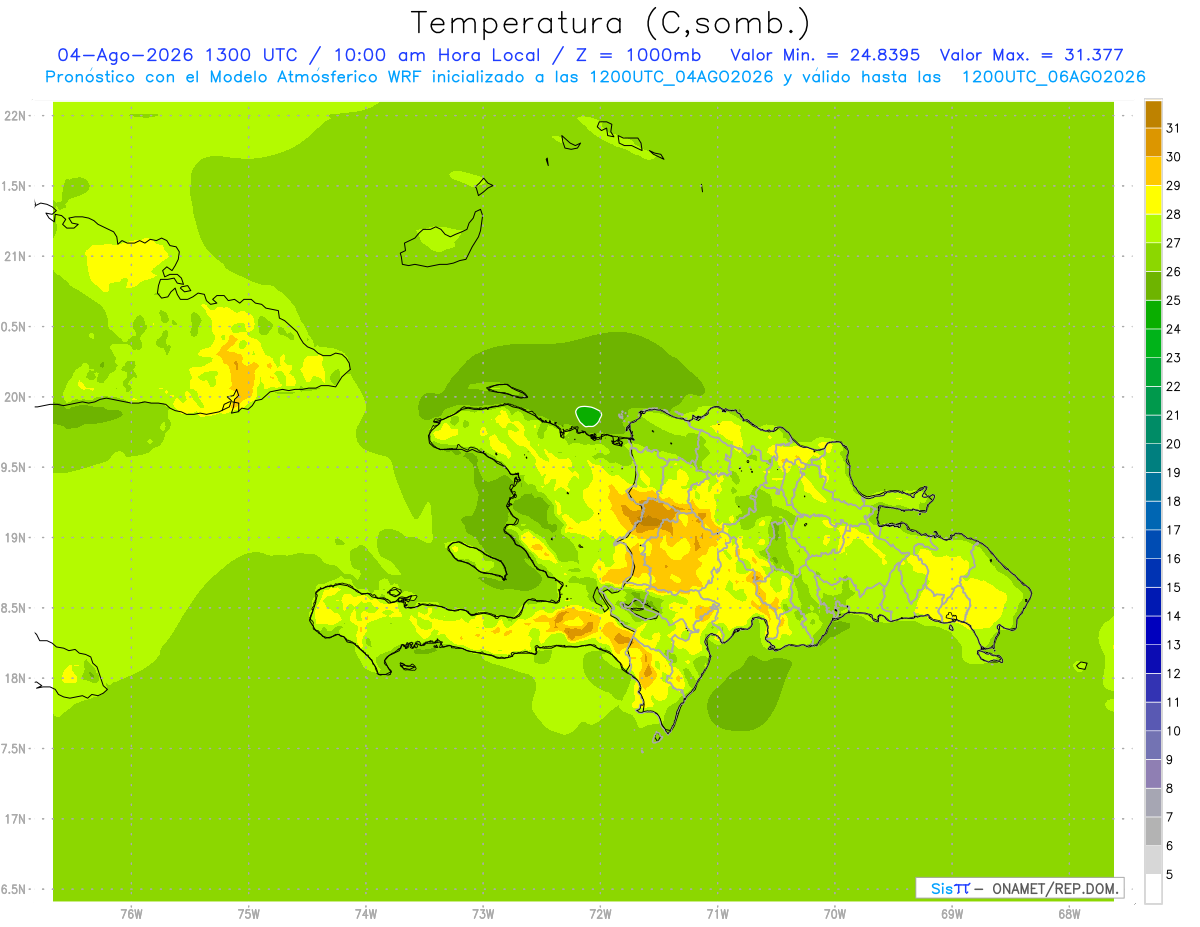Select 'Valor Max. = 31.377' in header
This screenshot has height=927, width=1200.
1032,55
